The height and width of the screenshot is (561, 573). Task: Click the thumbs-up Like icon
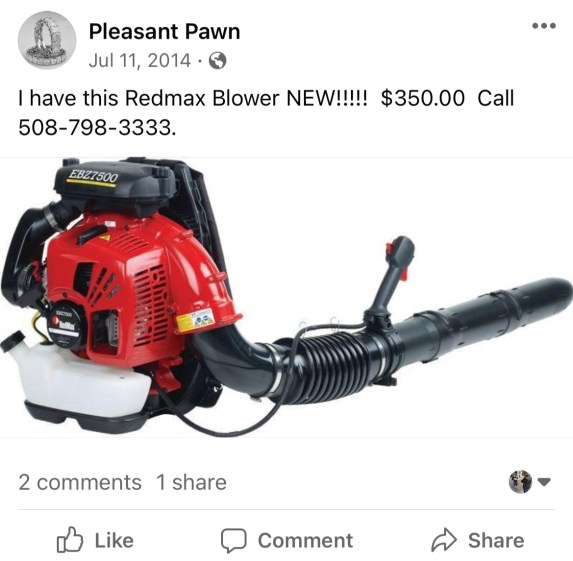click(70, 539)
